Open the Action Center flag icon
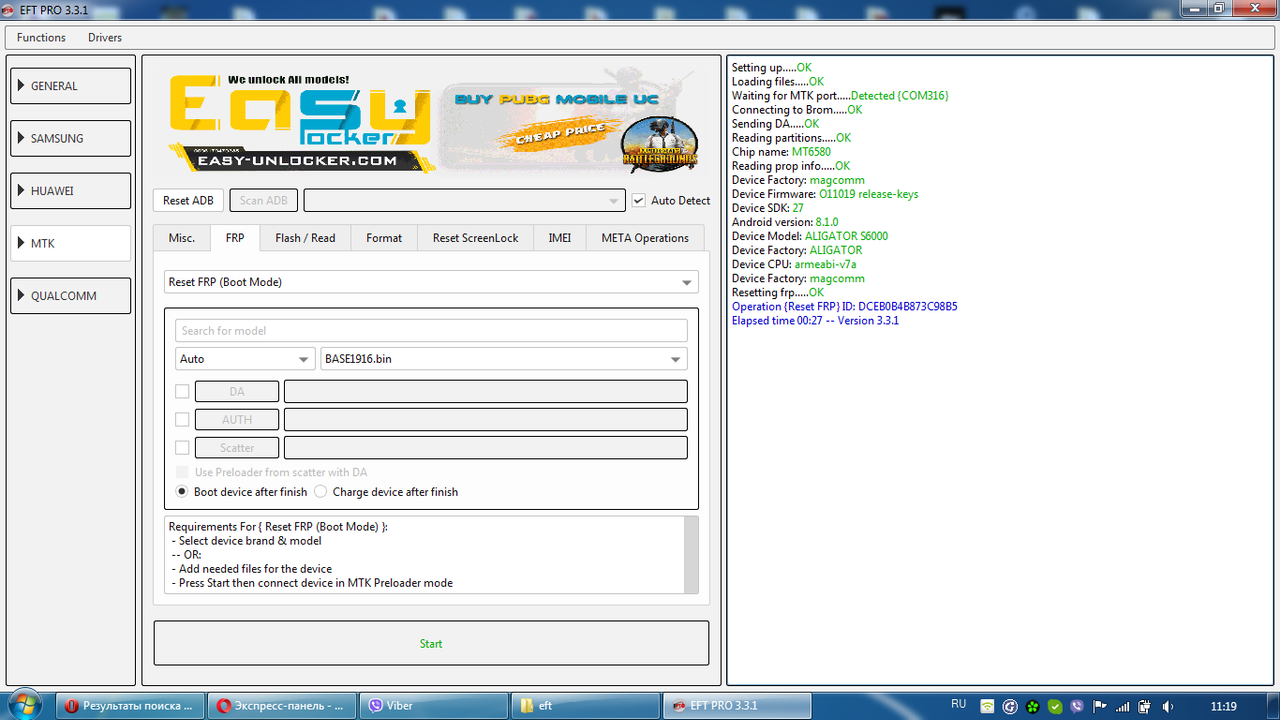This screenshot has height=720, width=1280. [x=1100, y=706]
